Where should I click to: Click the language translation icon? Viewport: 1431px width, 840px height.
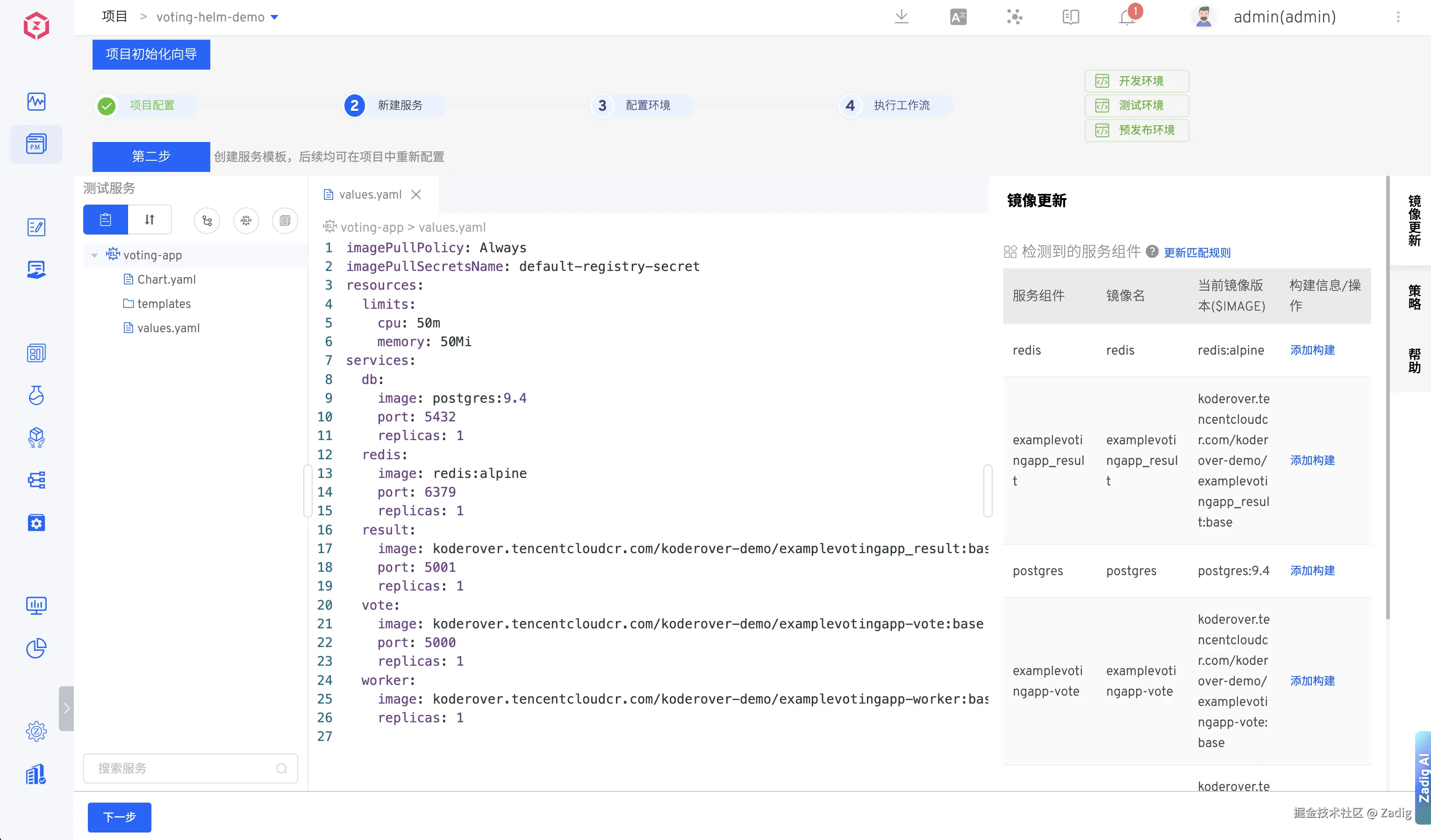pyautogui.click(x=958, y=16)
